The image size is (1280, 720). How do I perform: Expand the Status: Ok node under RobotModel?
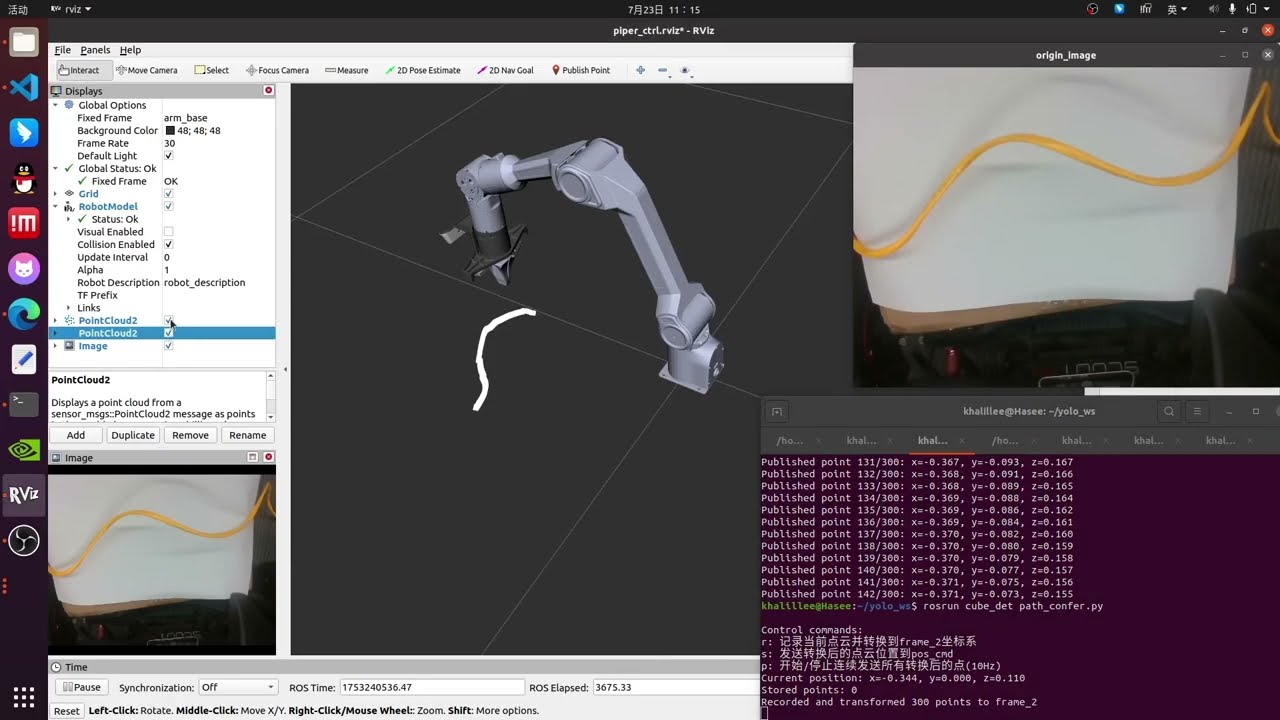[69, 219]
